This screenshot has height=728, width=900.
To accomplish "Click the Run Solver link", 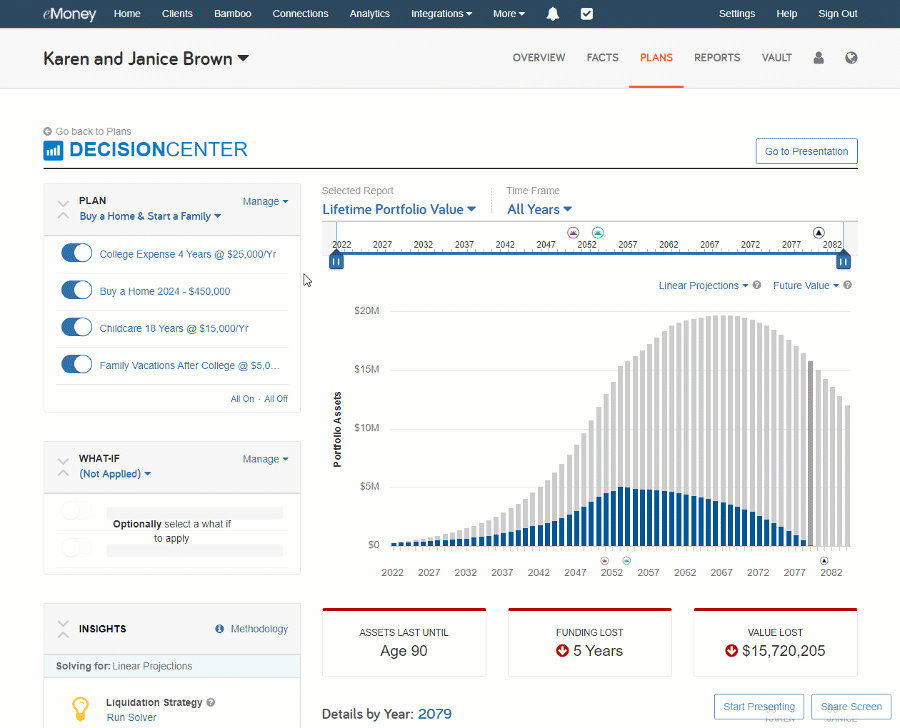I will pos(131,718).
